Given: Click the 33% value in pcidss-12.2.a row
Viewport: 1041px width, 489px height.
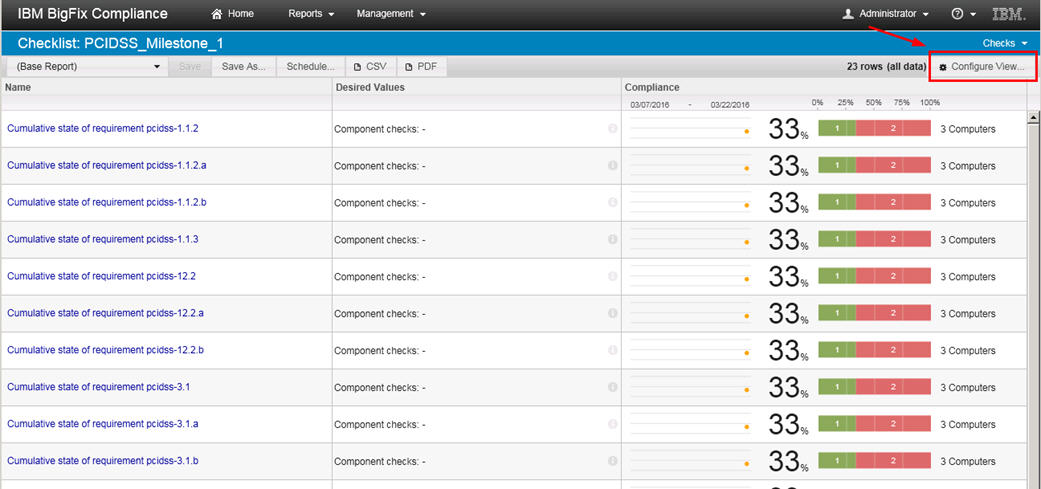Looking at the screenshot, I should pos(789,313).
